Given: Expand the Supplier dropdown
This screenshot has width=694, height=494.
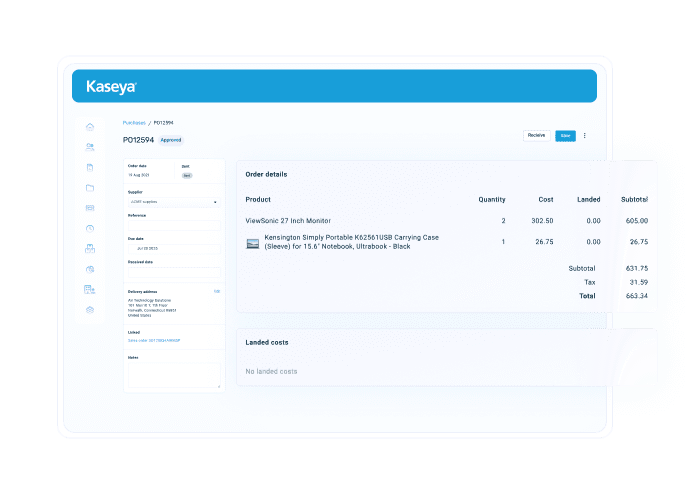Looking at the screenshot, I should [x=173, y=201].
